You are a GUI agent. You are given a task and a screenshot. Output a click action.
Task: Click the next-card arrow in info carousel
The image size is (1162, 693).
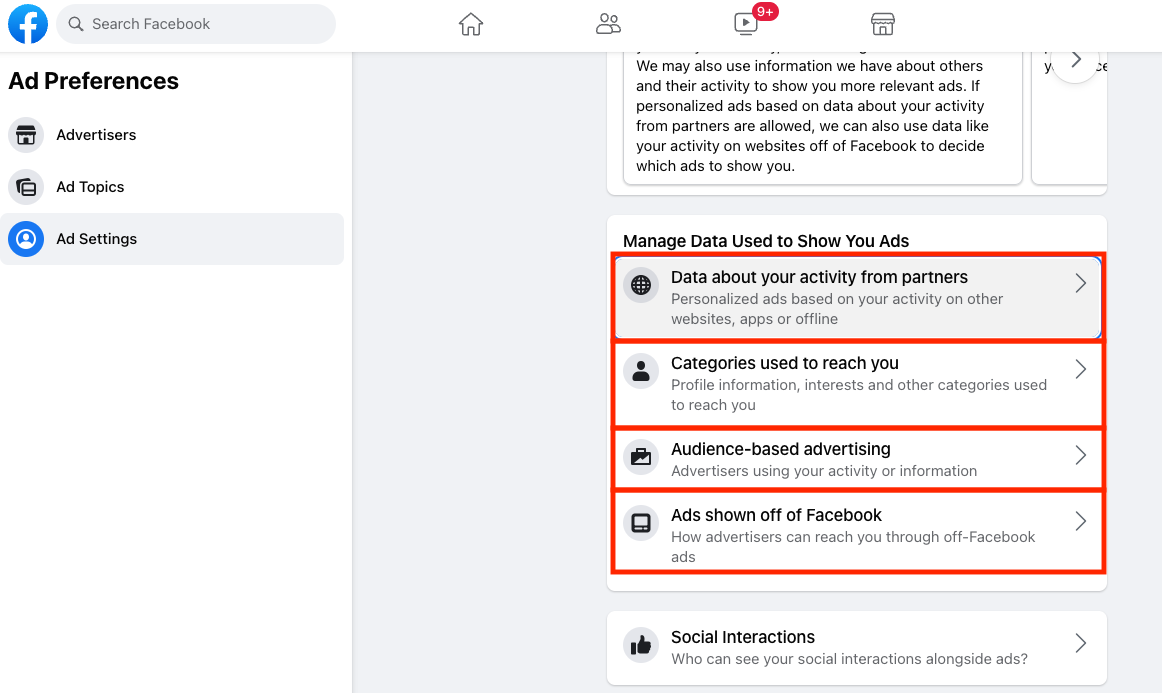tap(1075, 60)
